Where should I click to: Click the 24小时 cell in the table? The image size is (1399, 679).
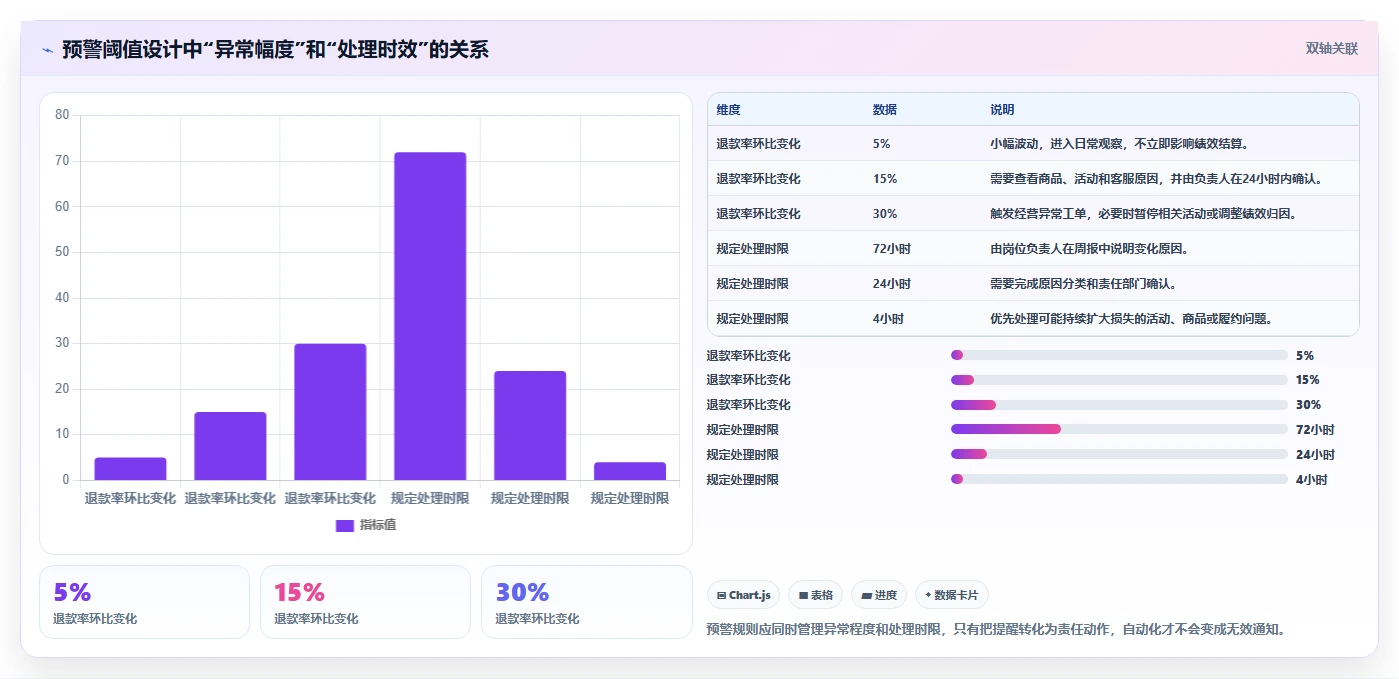[891, 284]
